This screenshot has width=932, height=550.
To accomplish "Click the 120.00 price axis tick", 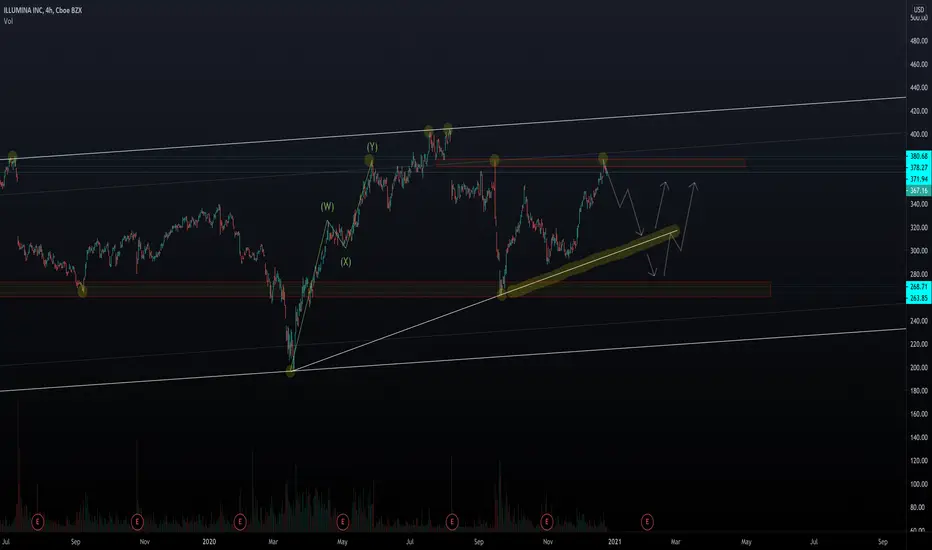I will tap(919, 461).
